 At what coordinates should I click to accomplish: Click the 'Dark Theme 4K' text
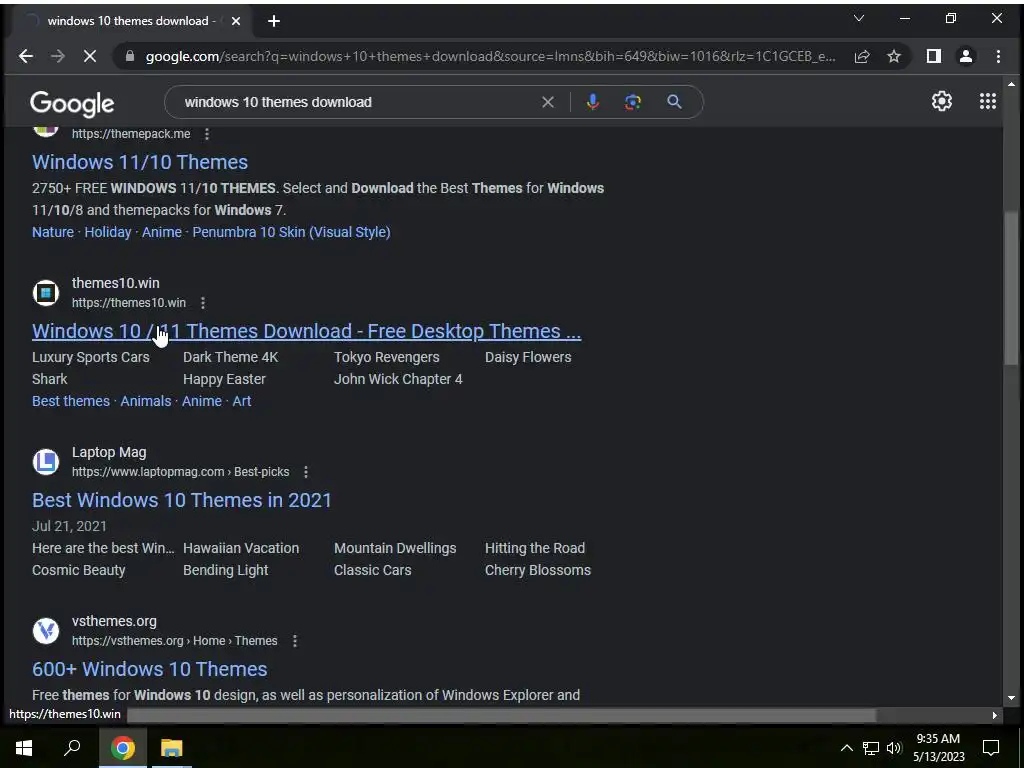[231, 357]
